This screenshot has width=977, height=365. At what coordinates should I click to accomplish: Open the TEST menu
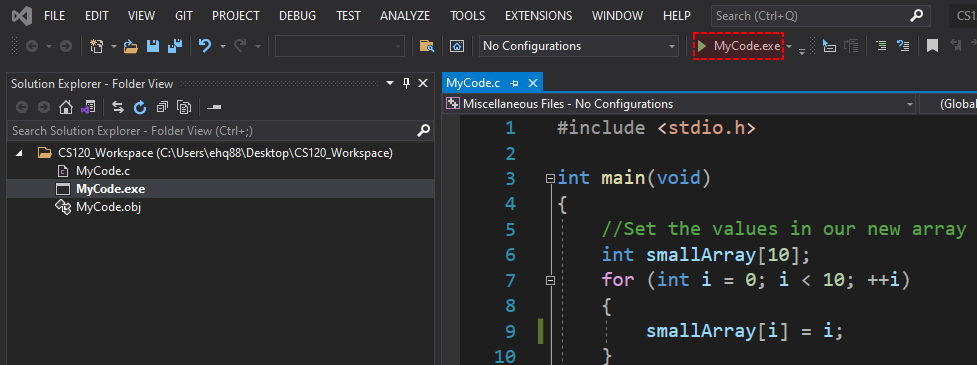pos(348,16)
